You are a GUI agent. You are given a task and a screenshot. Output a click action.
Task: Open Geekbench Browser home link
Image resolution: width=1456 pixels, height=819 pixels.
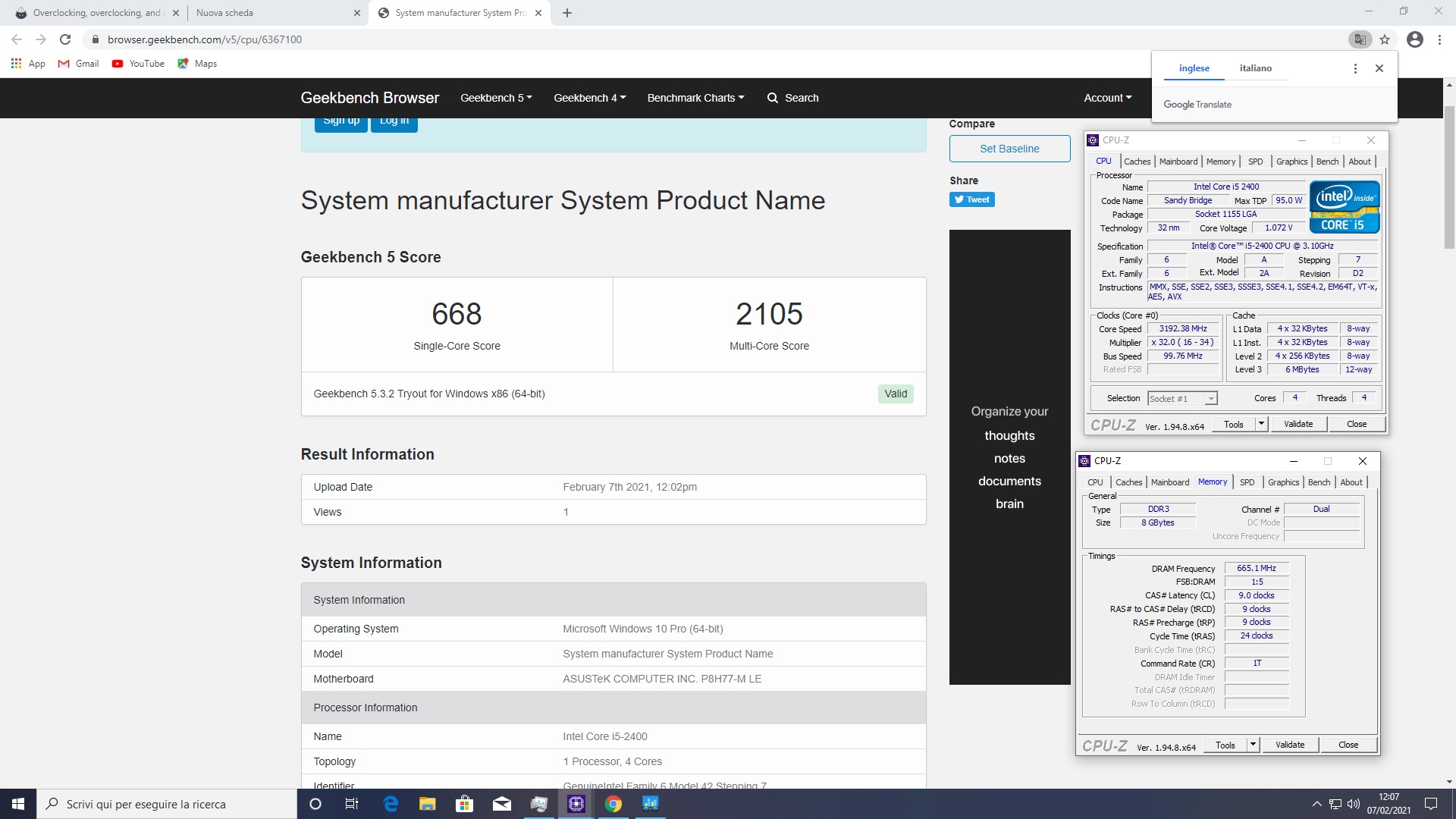click(369, 98)
